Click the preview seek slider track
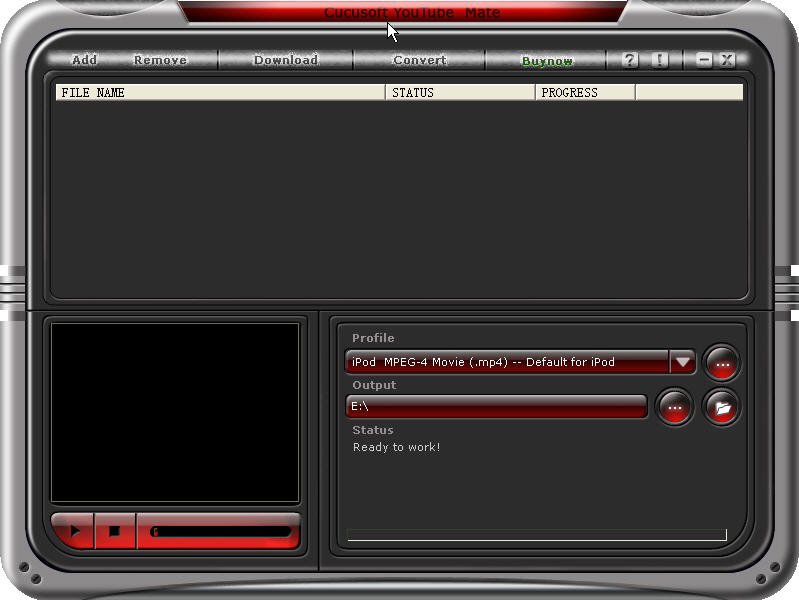 220,532
